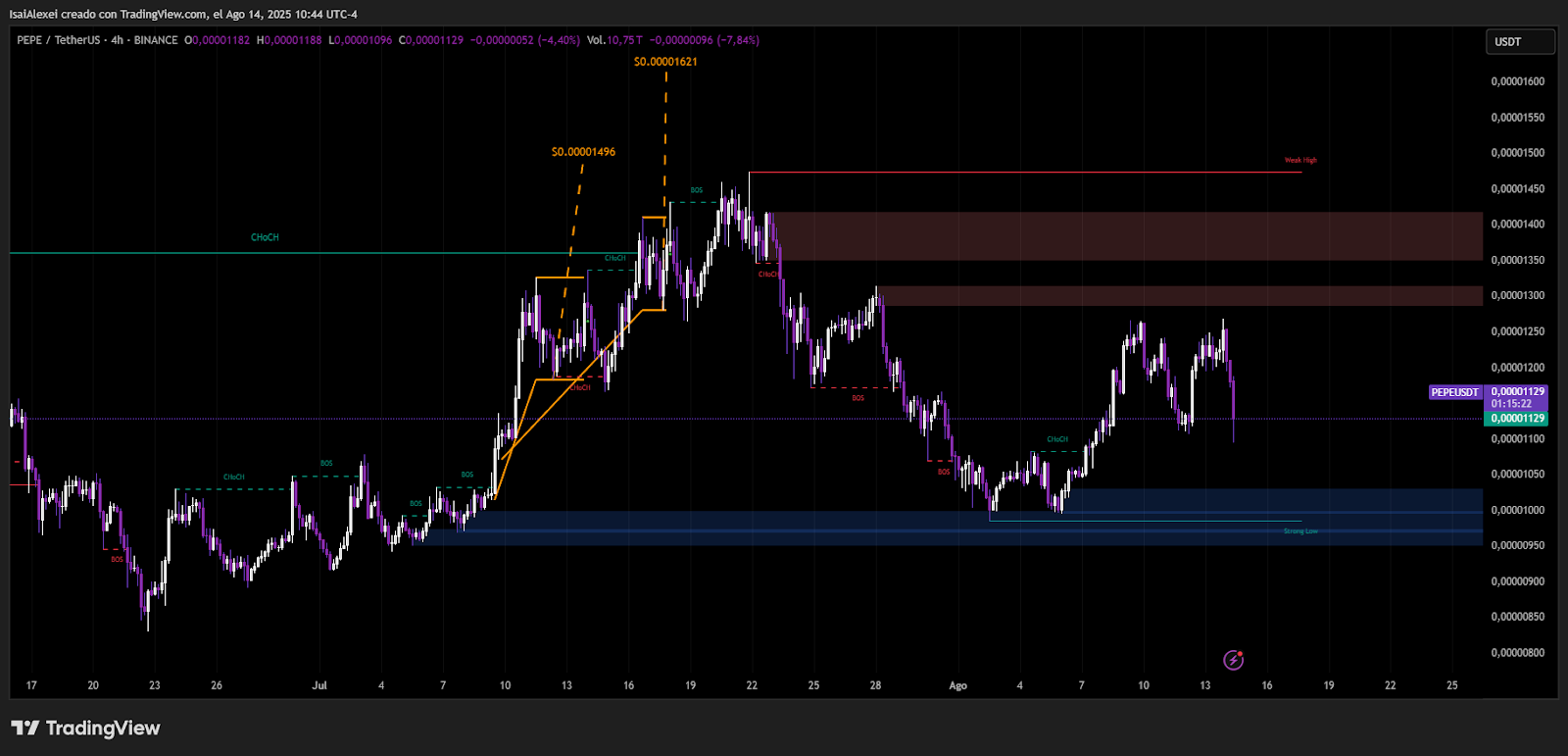Select the $0.00001496 orange target label
1568x756 pixels.
[x=583, y=152]
